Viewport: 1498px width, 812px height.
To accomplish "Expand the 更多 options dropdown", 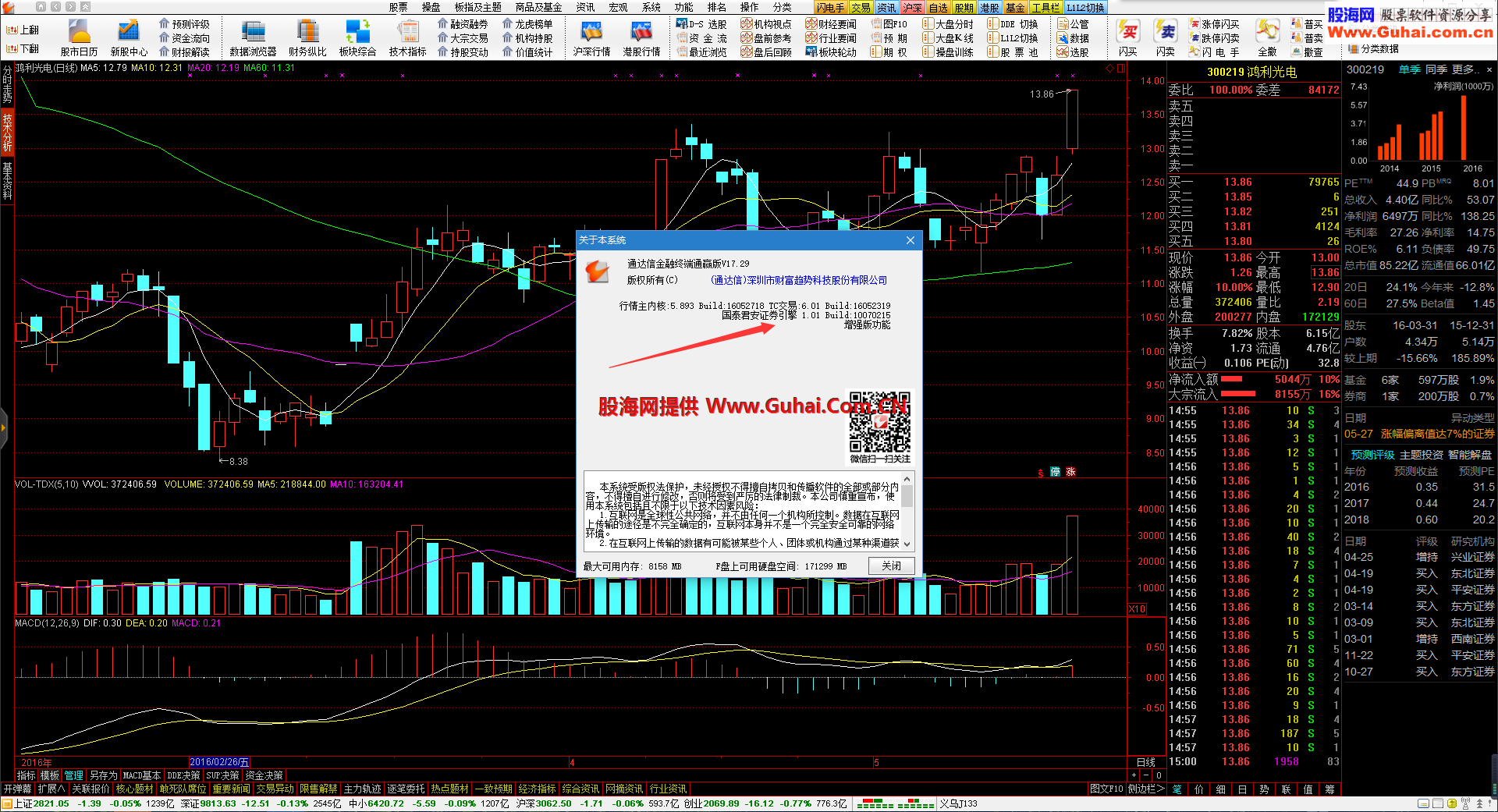I will (1466, 69).
